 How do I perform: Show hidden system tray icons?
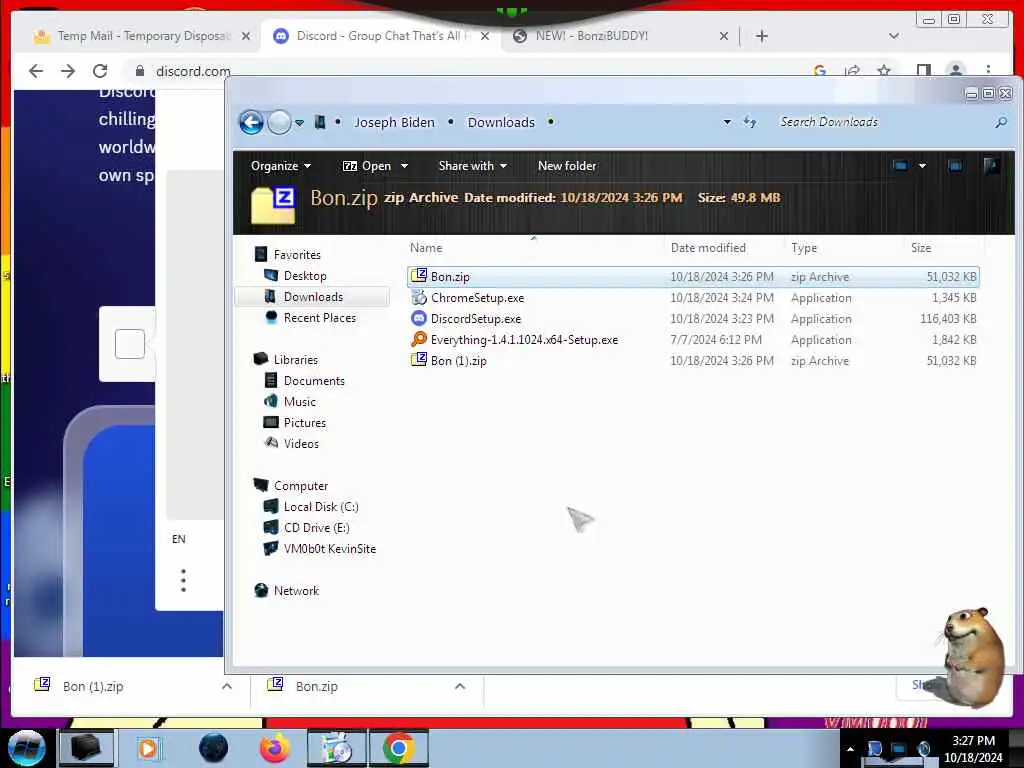coord(850,749)
